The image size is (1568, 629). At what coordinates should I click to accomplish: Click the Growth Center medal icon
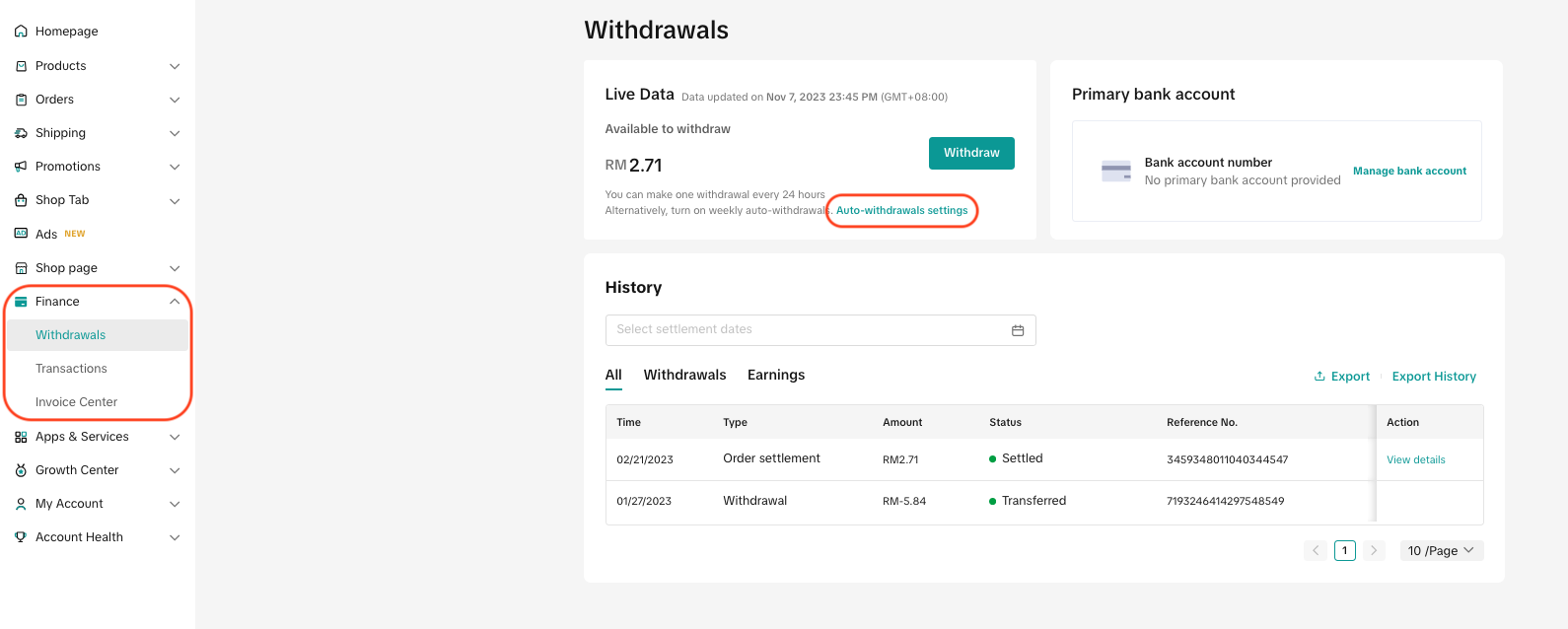(x=21, y=470)
